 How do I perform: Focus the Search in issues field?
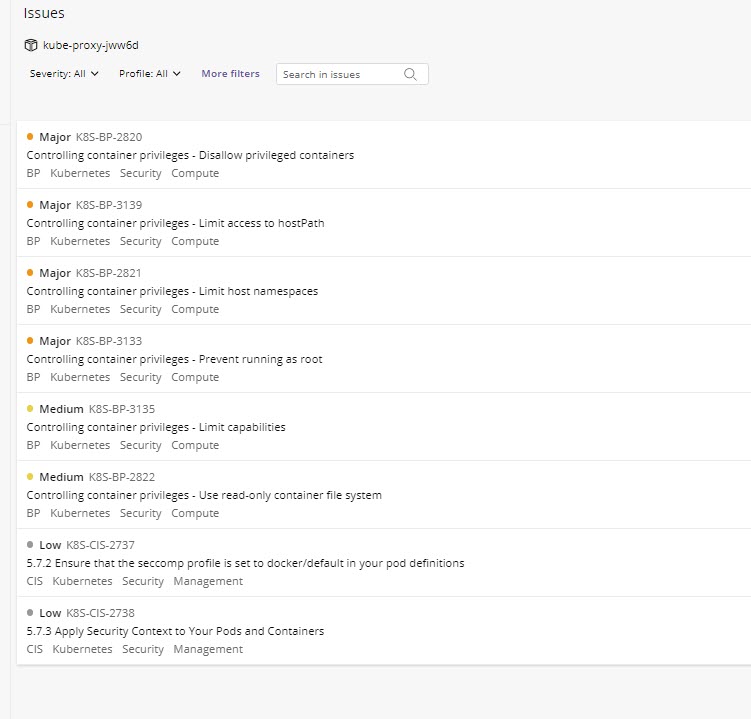[340, 74]
